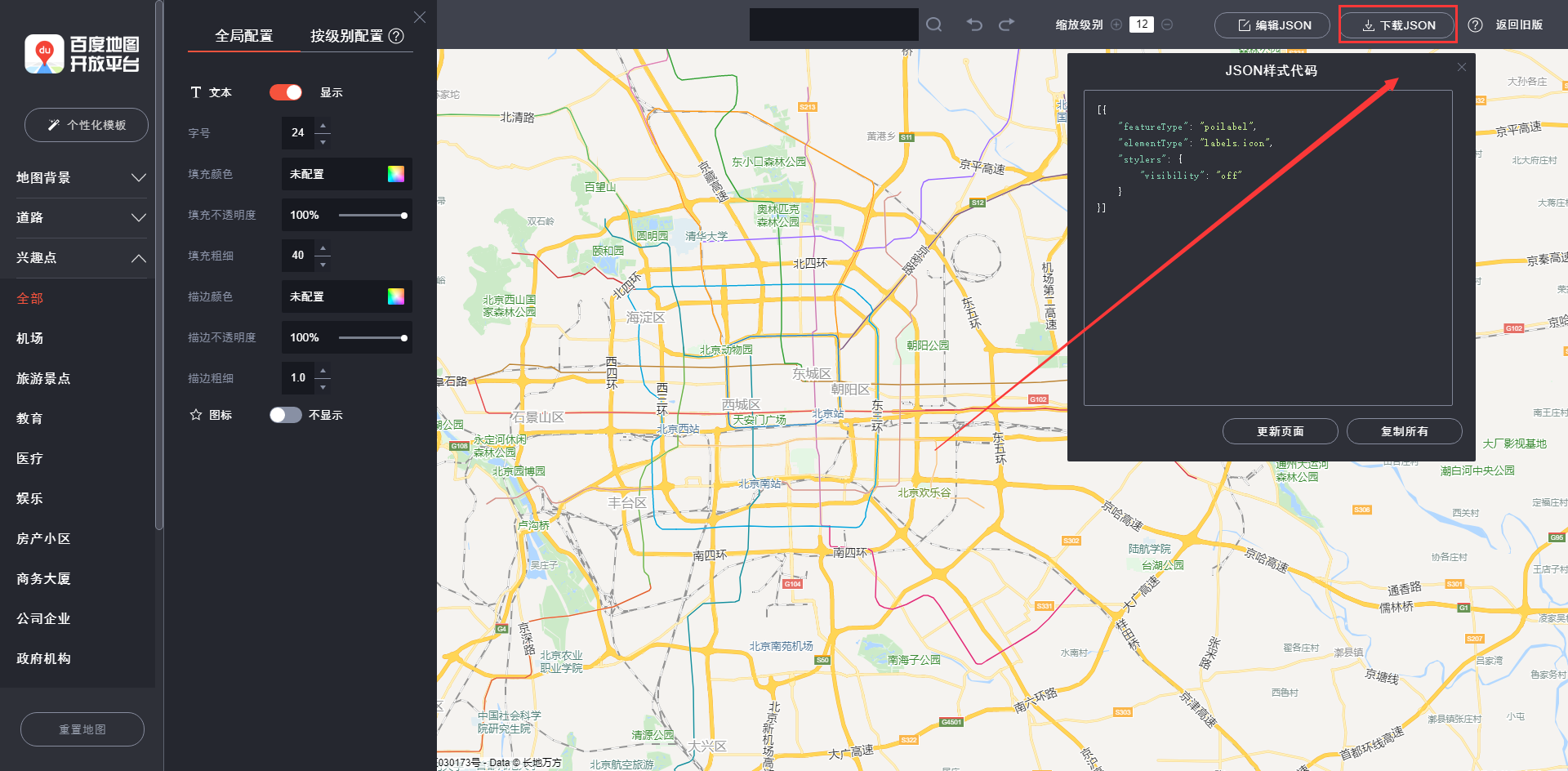This screenshot has width=1568, height=771.
Task: Decrease zoom level with minus icon
Action: tap(1167, 25)
